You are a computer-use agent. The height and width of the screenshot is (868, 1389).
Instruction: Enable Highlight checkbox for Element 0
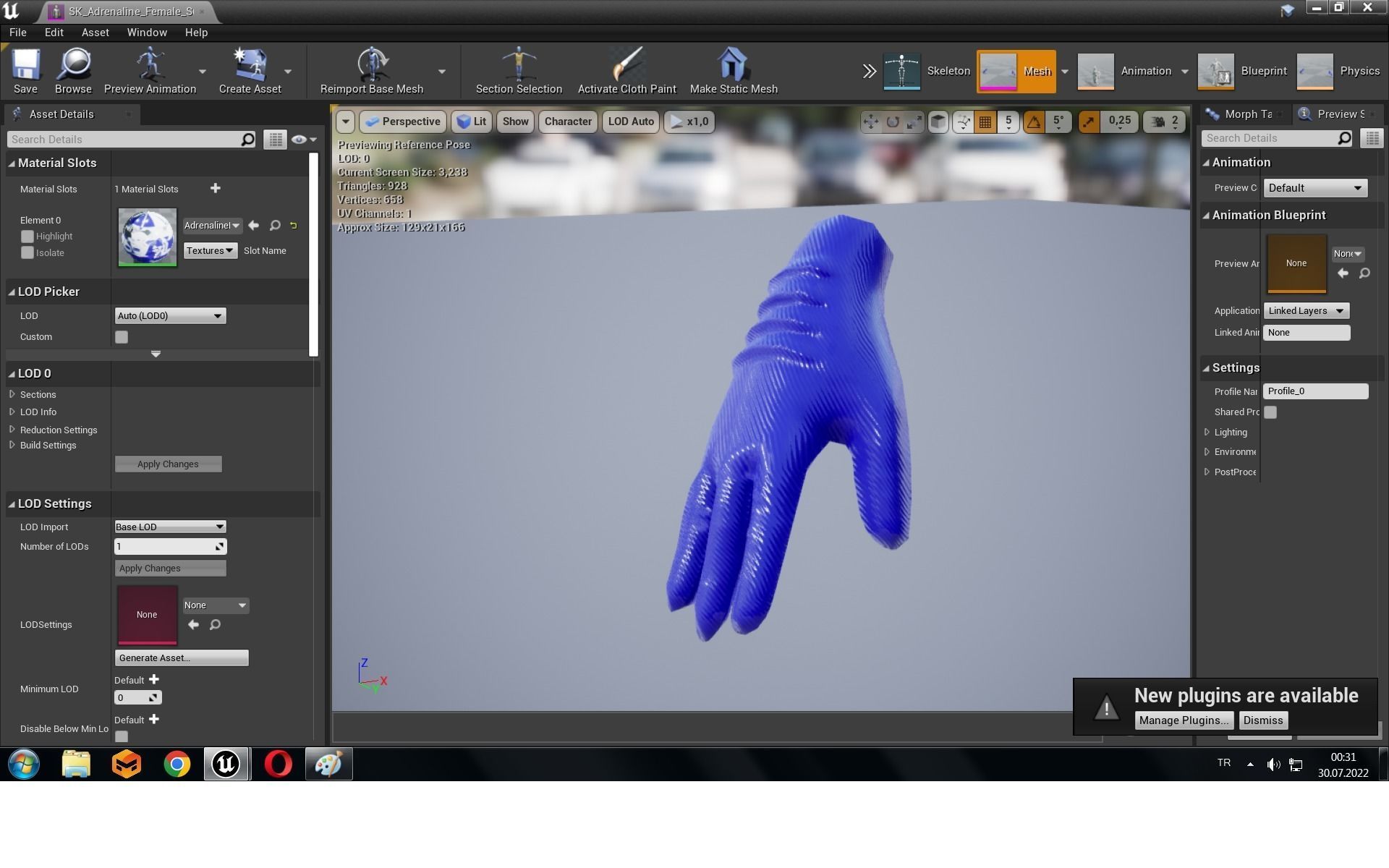pos(27,237)
